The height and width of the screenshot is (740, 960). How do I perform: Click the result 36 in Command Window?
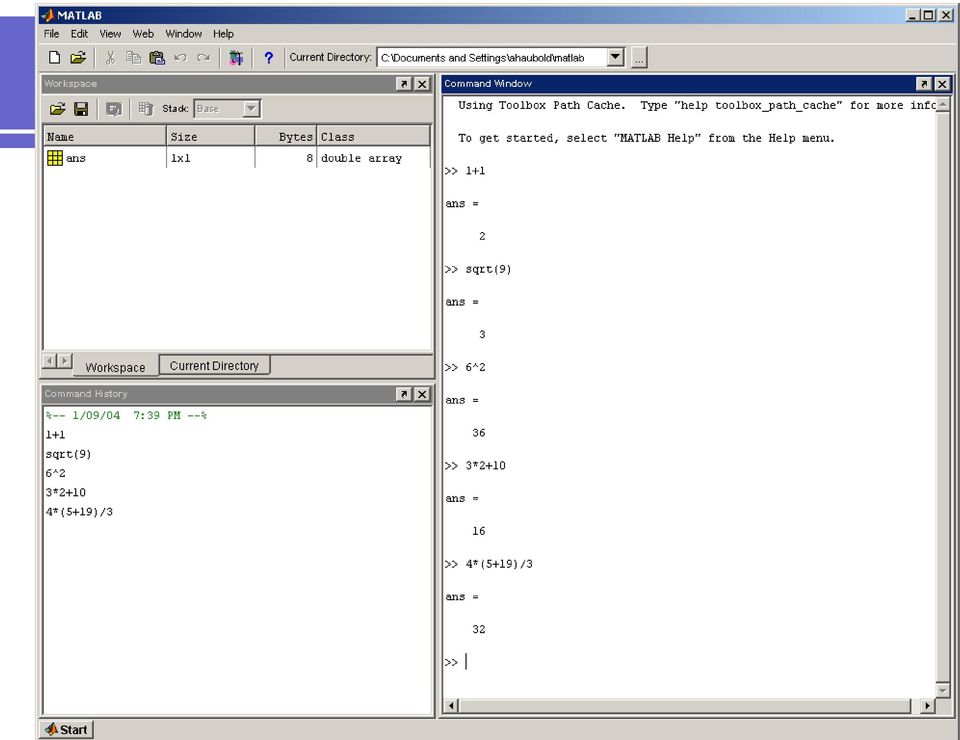tap(479, 433)
